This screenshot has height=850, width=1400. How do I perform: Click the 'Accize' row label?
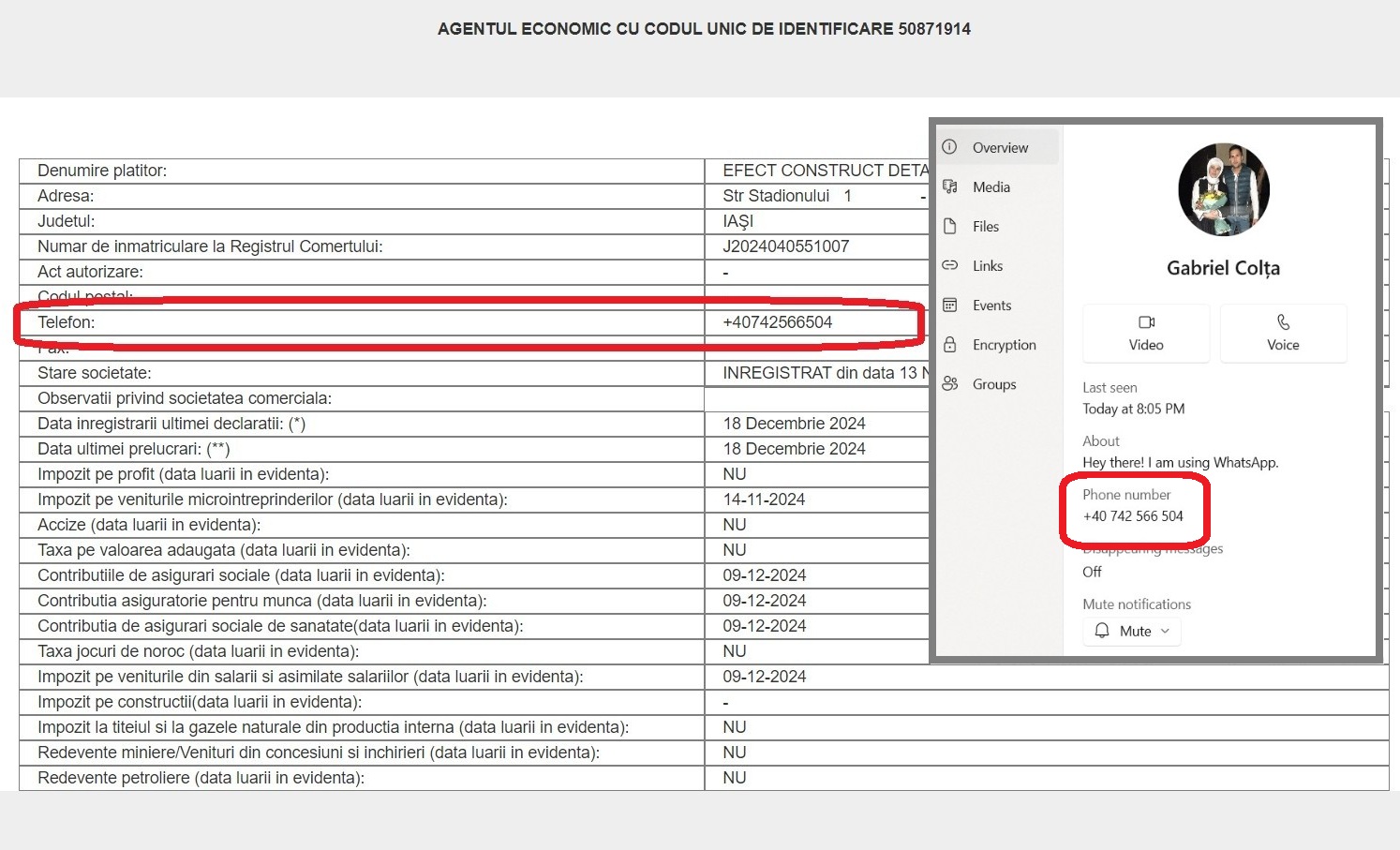[149, 525]
